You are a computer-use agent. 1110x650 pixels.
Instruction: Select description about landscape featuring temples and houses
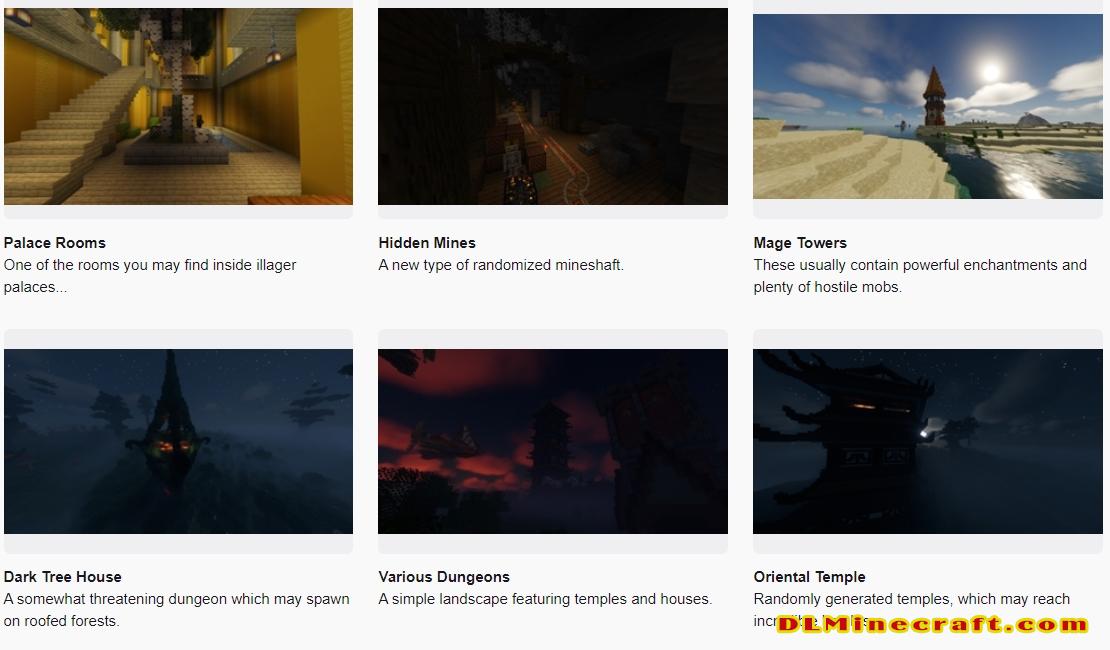545,599
